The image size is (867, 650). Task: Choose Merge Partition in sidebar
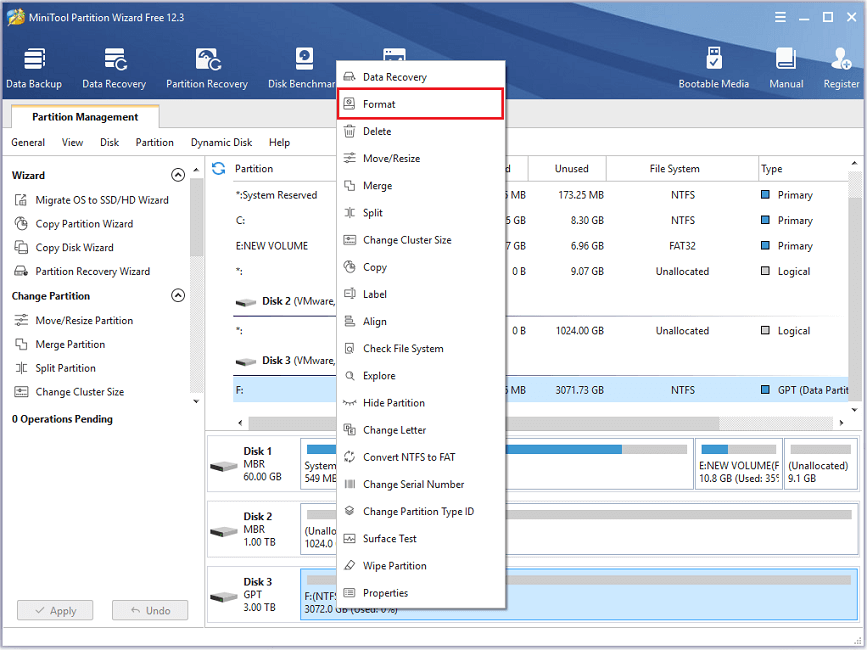pos(60,344)
